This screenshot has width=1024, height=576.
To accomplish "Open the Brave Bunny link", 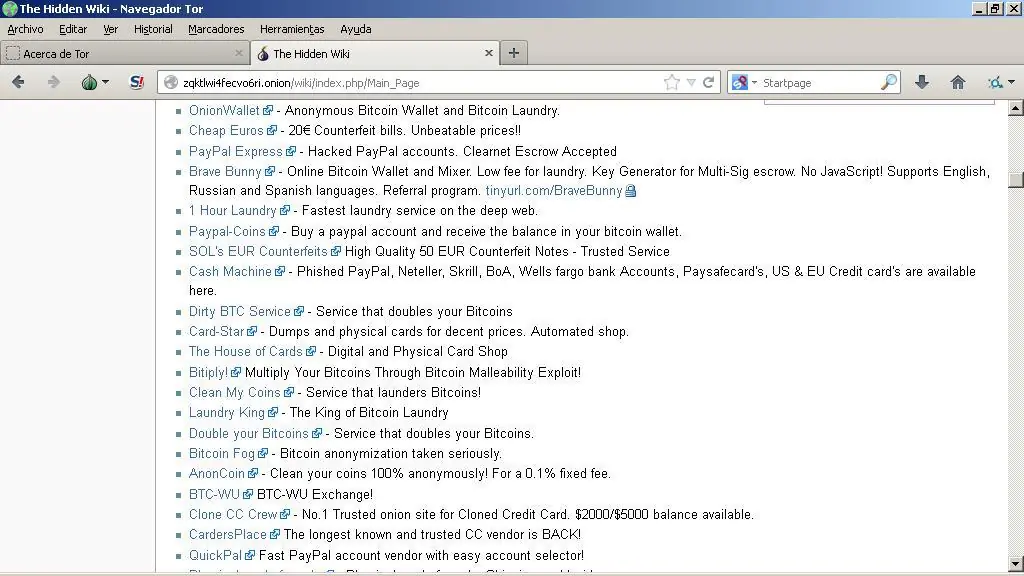I will (x=225, y=172).
